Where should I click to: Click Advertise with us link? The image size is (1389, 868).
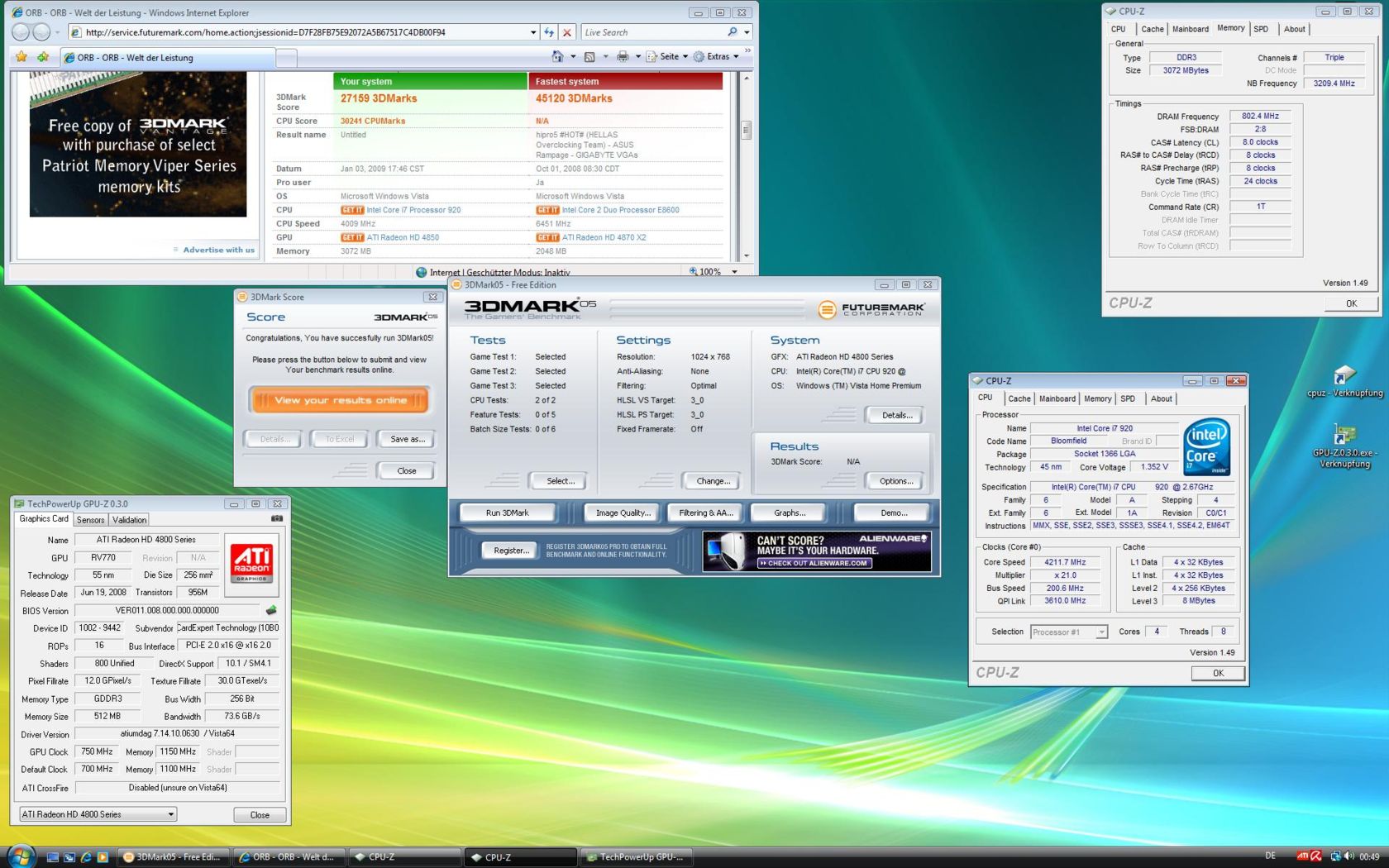tap(218, 250)
